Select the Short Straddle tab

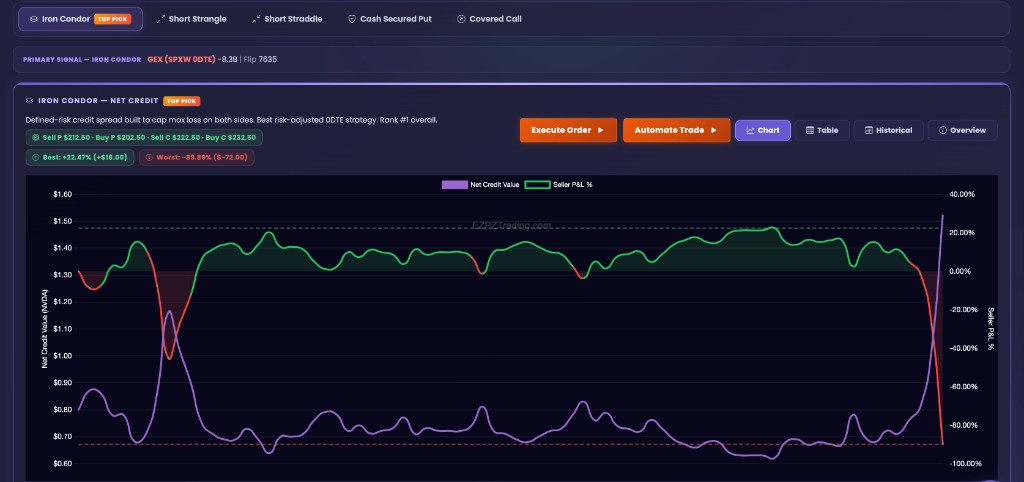tap(287, 19)
